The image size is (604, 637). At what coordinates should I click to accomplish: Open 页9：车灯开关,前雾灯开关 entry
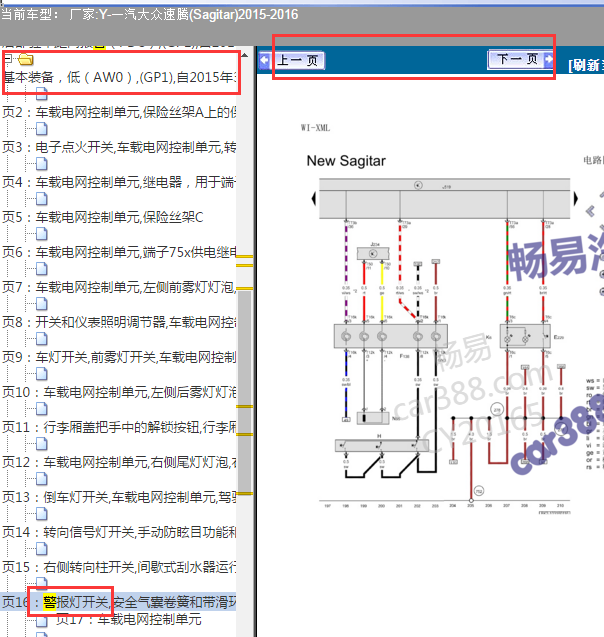[119, 357]
